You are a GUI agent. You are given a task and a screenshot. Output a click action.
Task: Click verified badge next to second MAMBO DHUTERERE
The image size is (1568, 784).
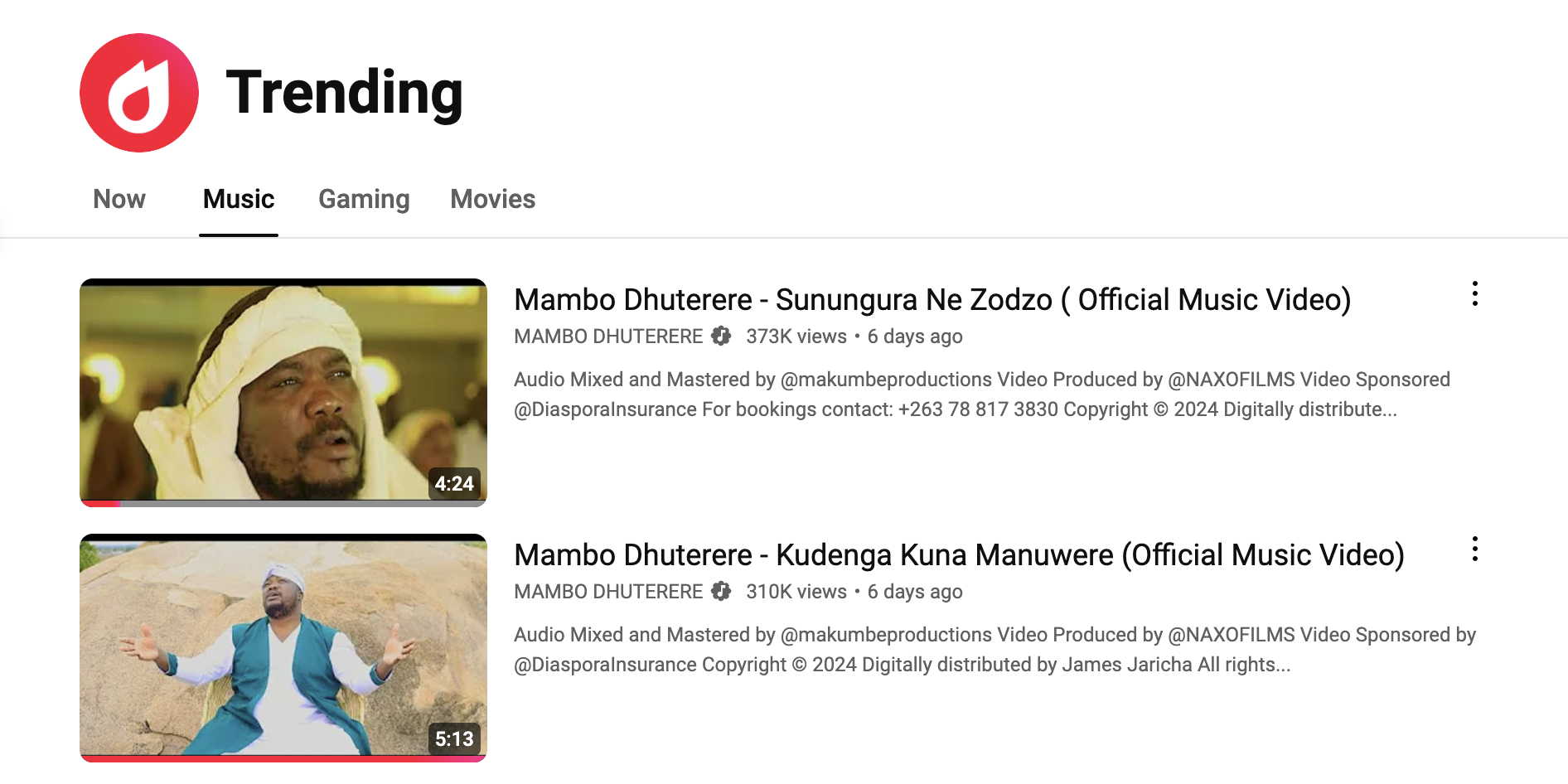721,591
